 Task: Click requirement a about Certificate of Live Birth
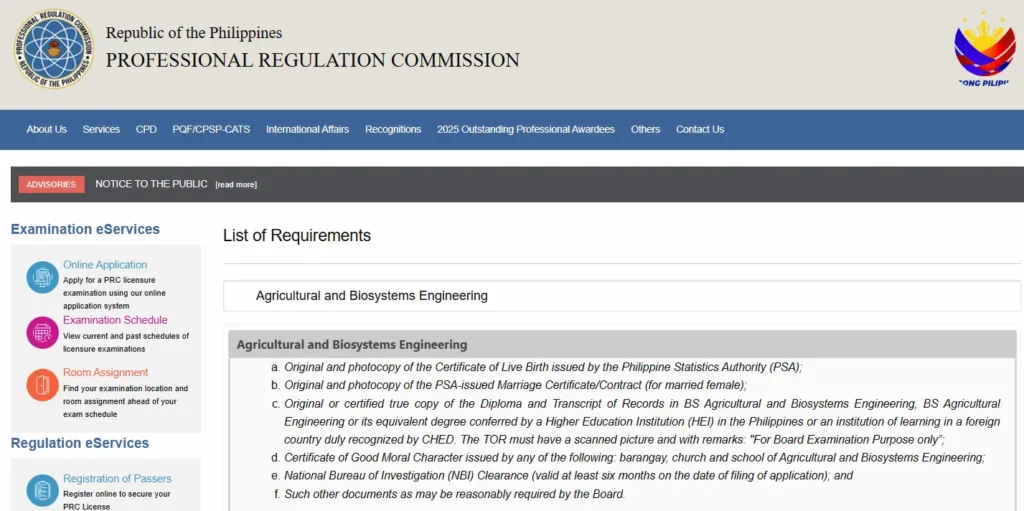(x=543, y=367)
